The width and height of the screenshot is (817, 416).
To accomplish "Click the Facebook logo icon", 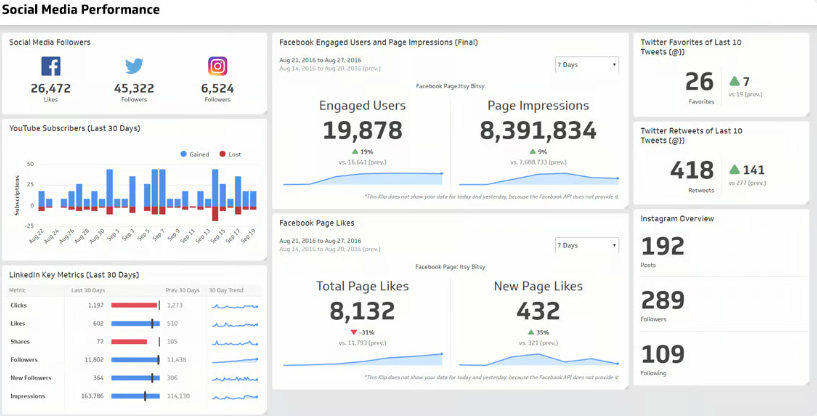I will pos(51,66).
